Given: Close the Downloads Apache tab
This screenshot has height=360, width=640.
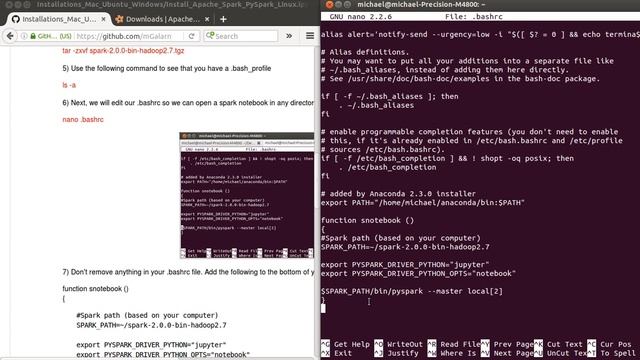Looking at the screenshot, I should (207, 19).
